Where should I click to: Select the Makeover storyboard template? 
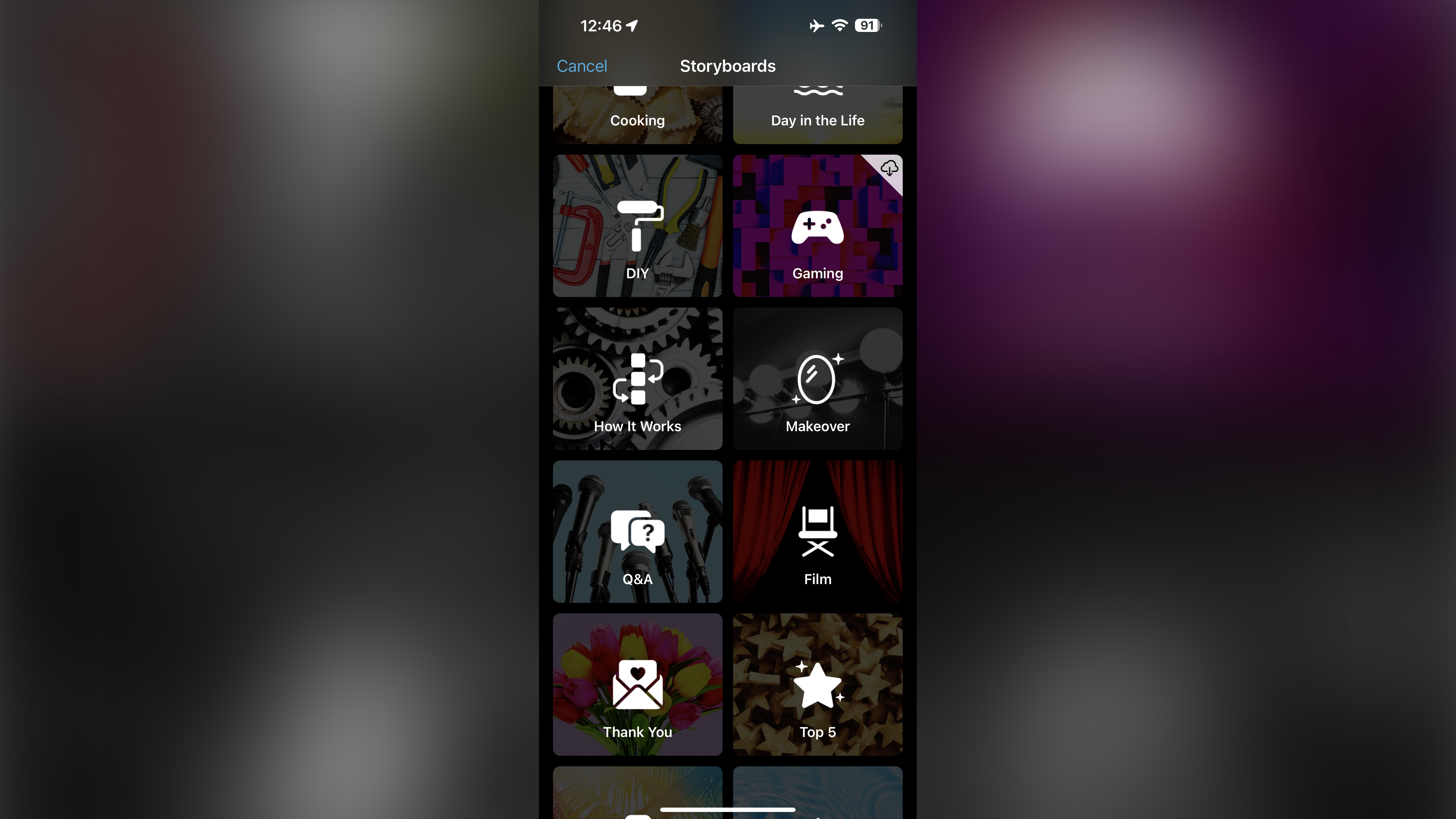[x=818, y=378]
